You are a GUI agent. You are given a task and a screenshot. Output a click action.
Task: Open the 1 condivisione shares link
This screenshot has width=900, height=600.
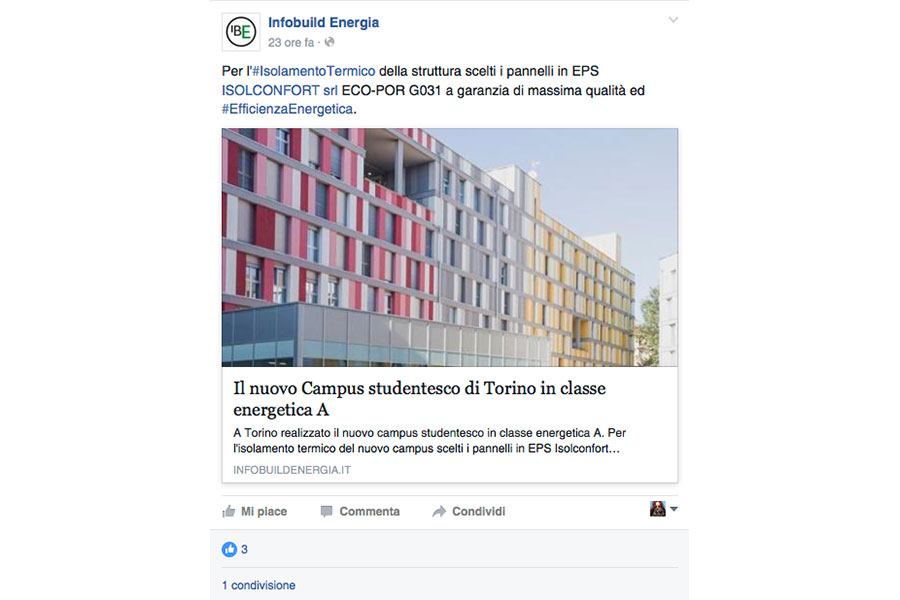(259, 585)
